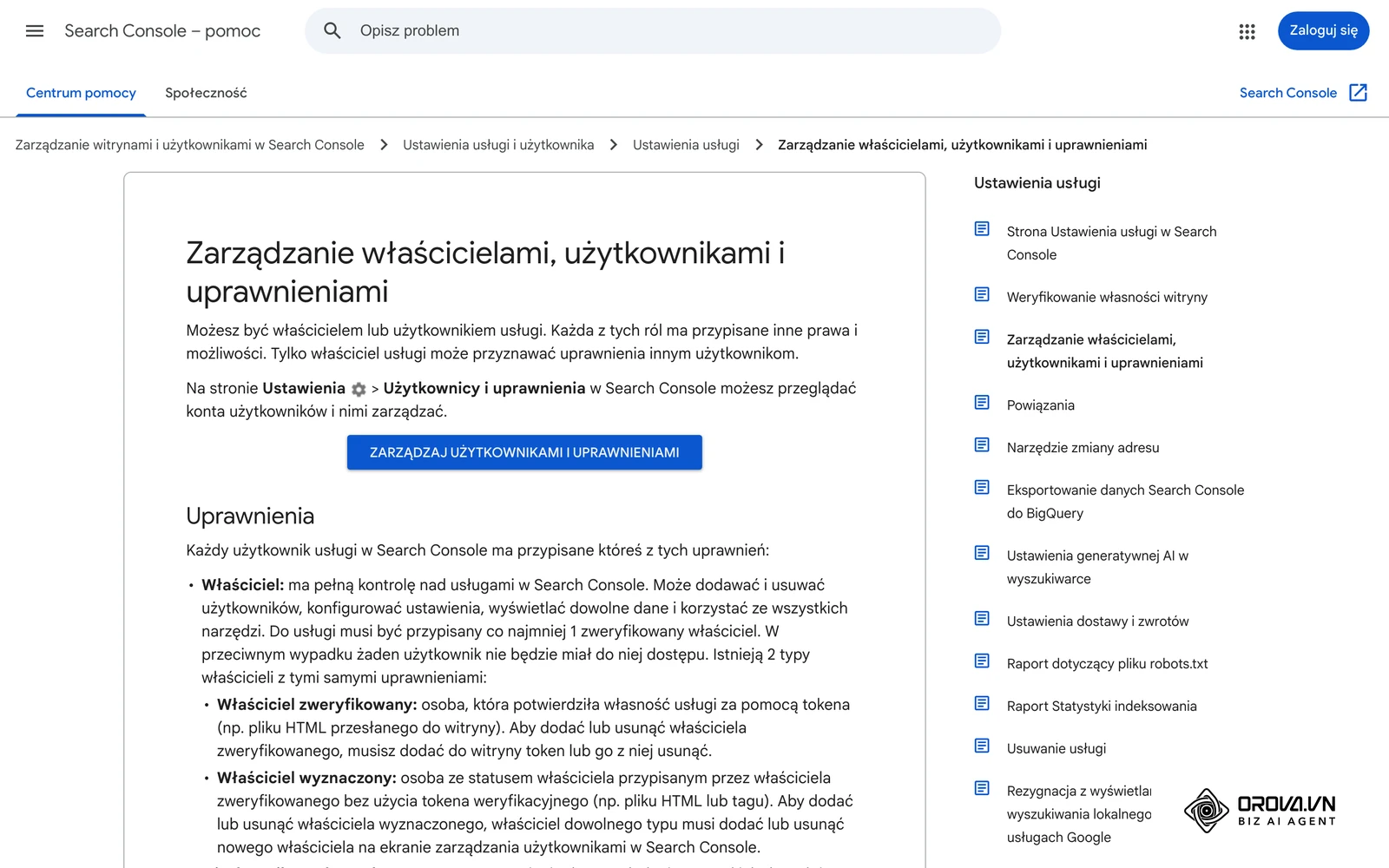Screen dimensions: 1389x868
Task: Click Zarządzanie witrynami i użytkownikami breadcrumb
Action: [x=189, y=145]
